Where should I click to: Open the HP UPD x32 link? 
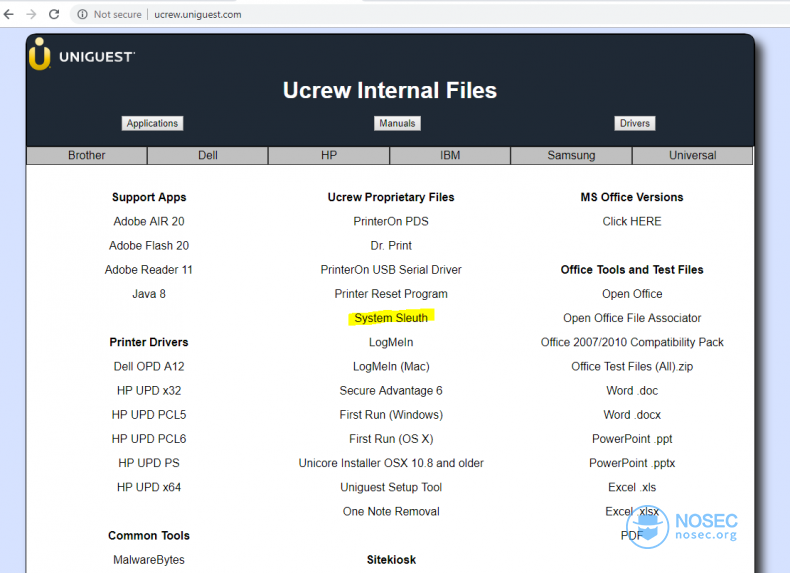pos(149,391)
